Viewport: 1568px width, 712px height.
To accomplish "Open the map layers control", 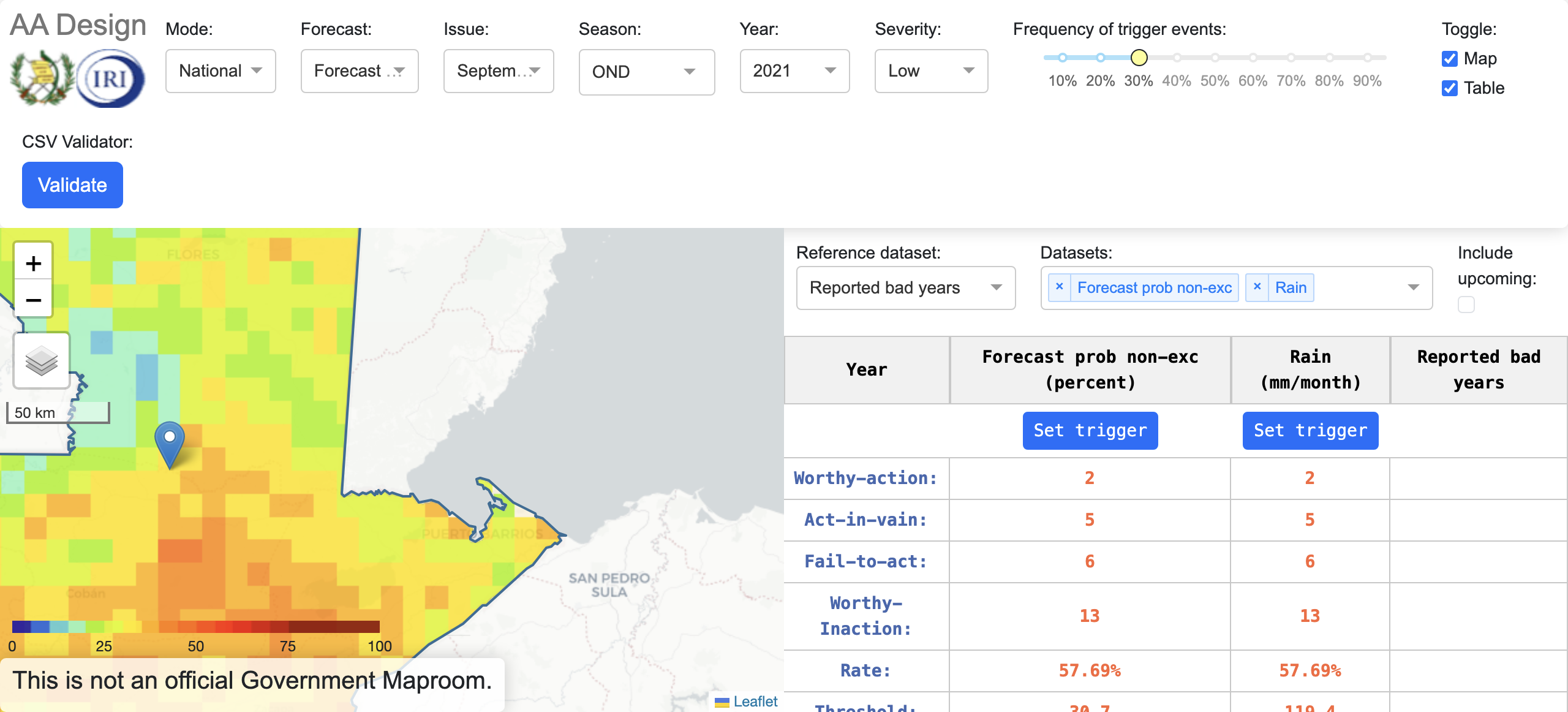I will point(40,360).
